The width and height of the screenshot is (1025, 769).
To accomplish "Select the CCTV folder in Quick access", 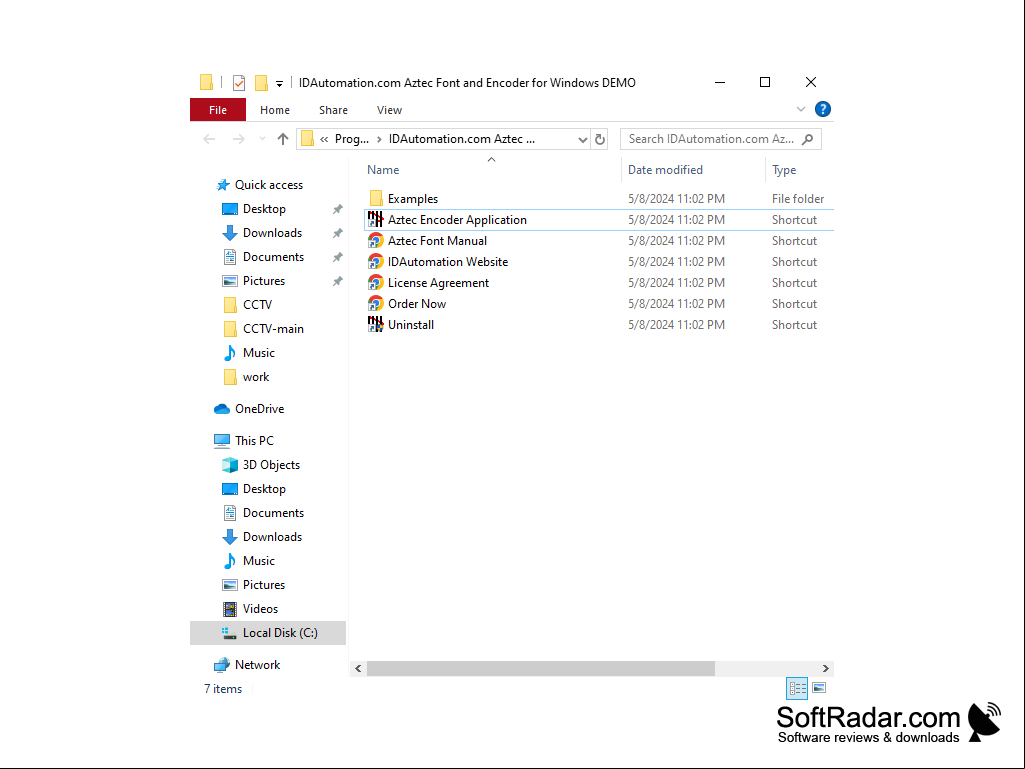I will click(x=247, y=305).
